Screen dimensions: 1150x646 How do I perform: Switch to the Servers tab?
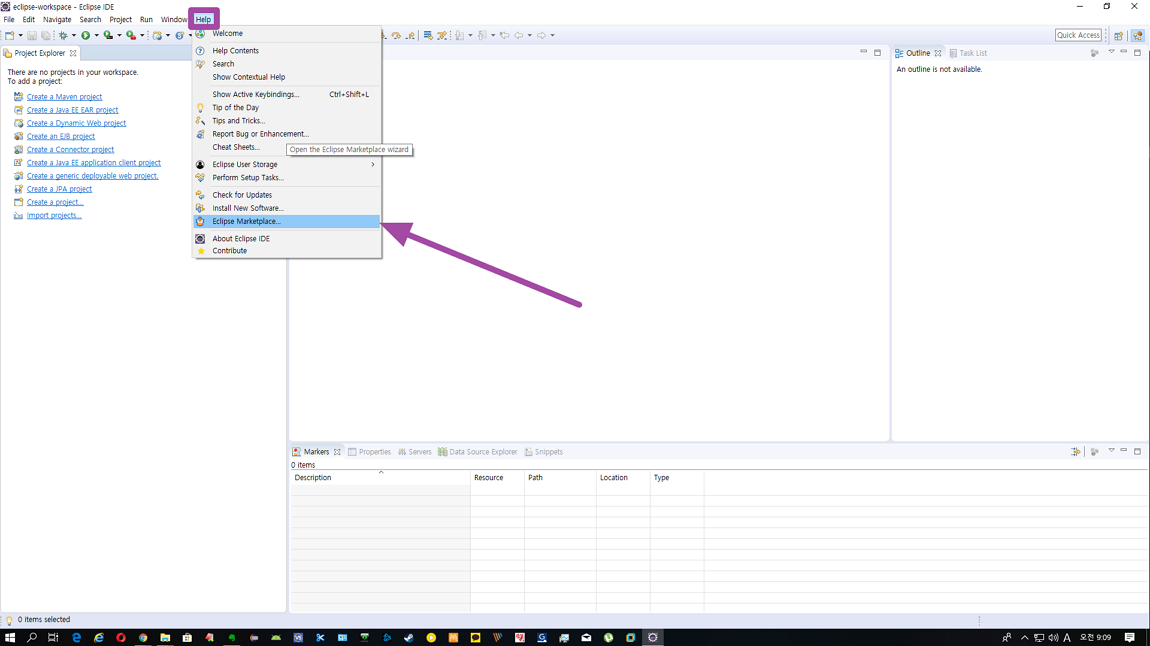pos(414,452)
